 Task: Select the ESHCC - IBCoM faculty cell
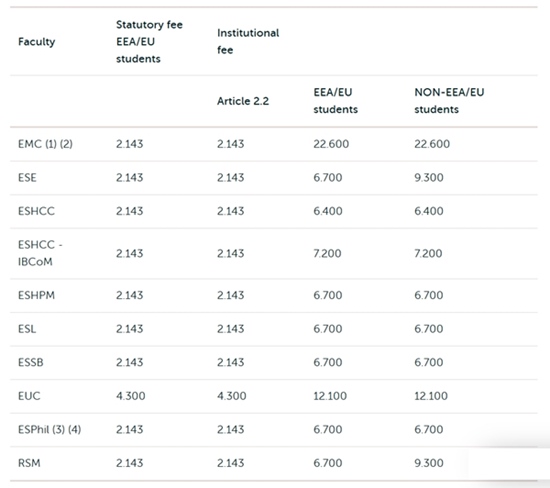[40, 253]
